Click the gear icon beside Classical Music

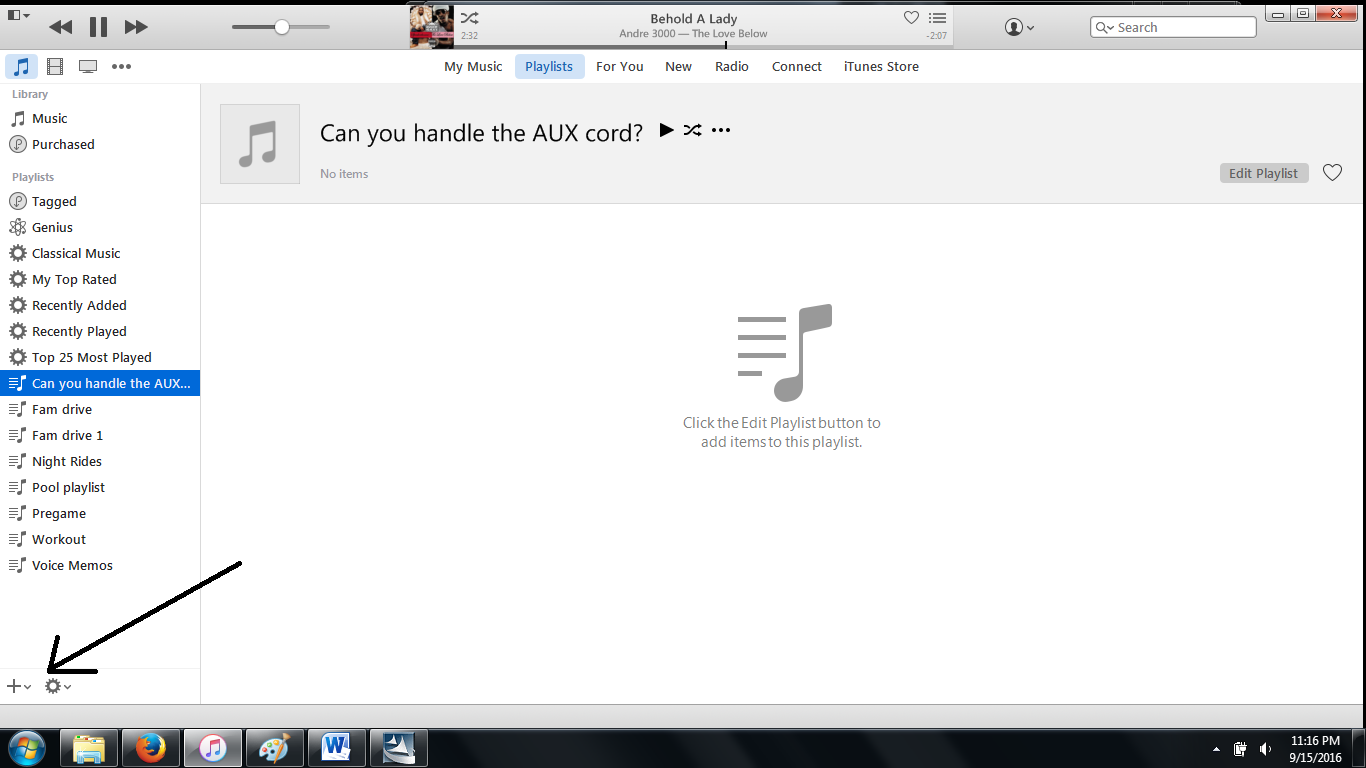[x=17, y=253]
